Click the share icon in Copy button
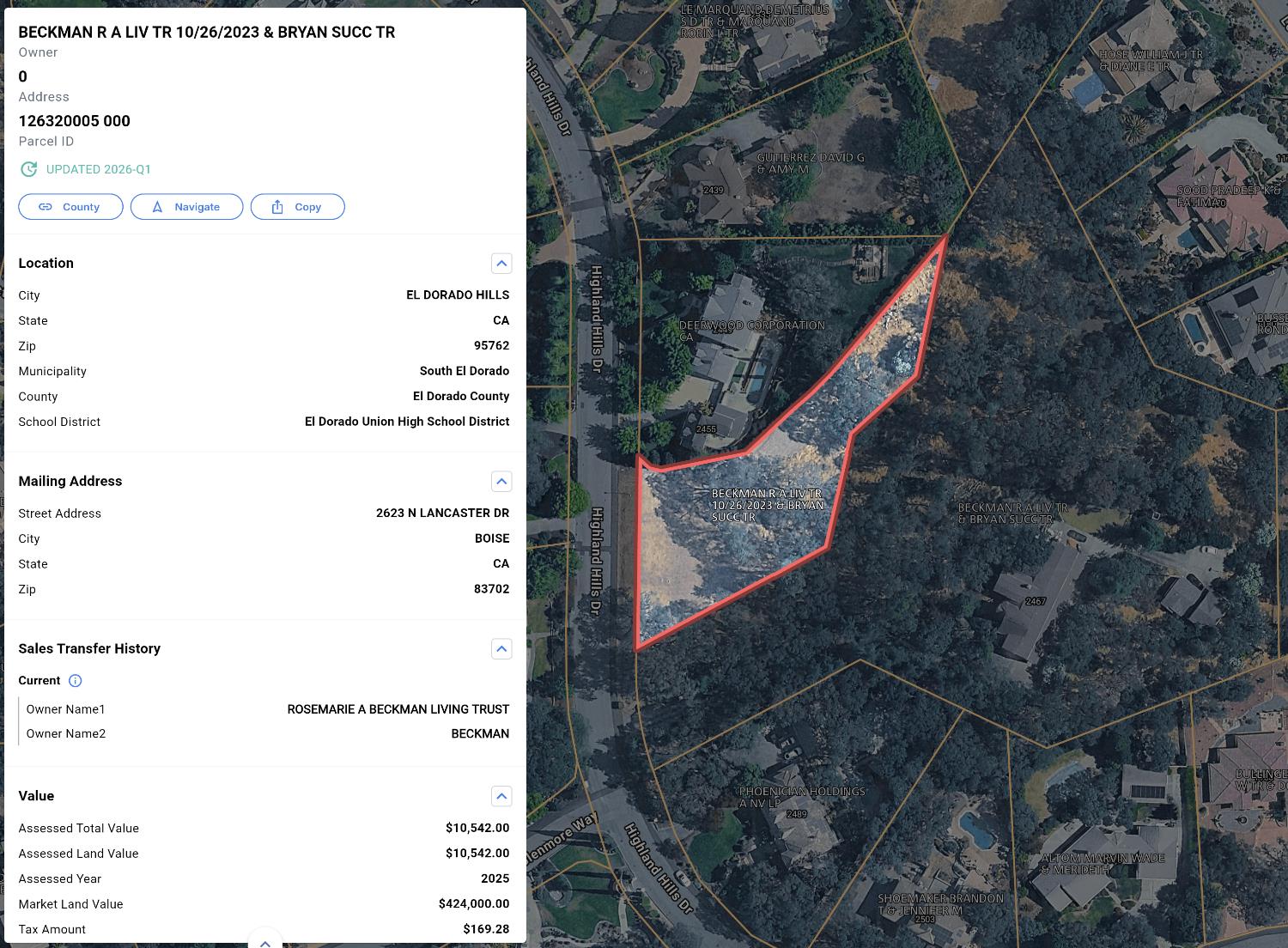The height and width of the screenshot is (948, 1288). pyautogui.click(x=277, y=207)
